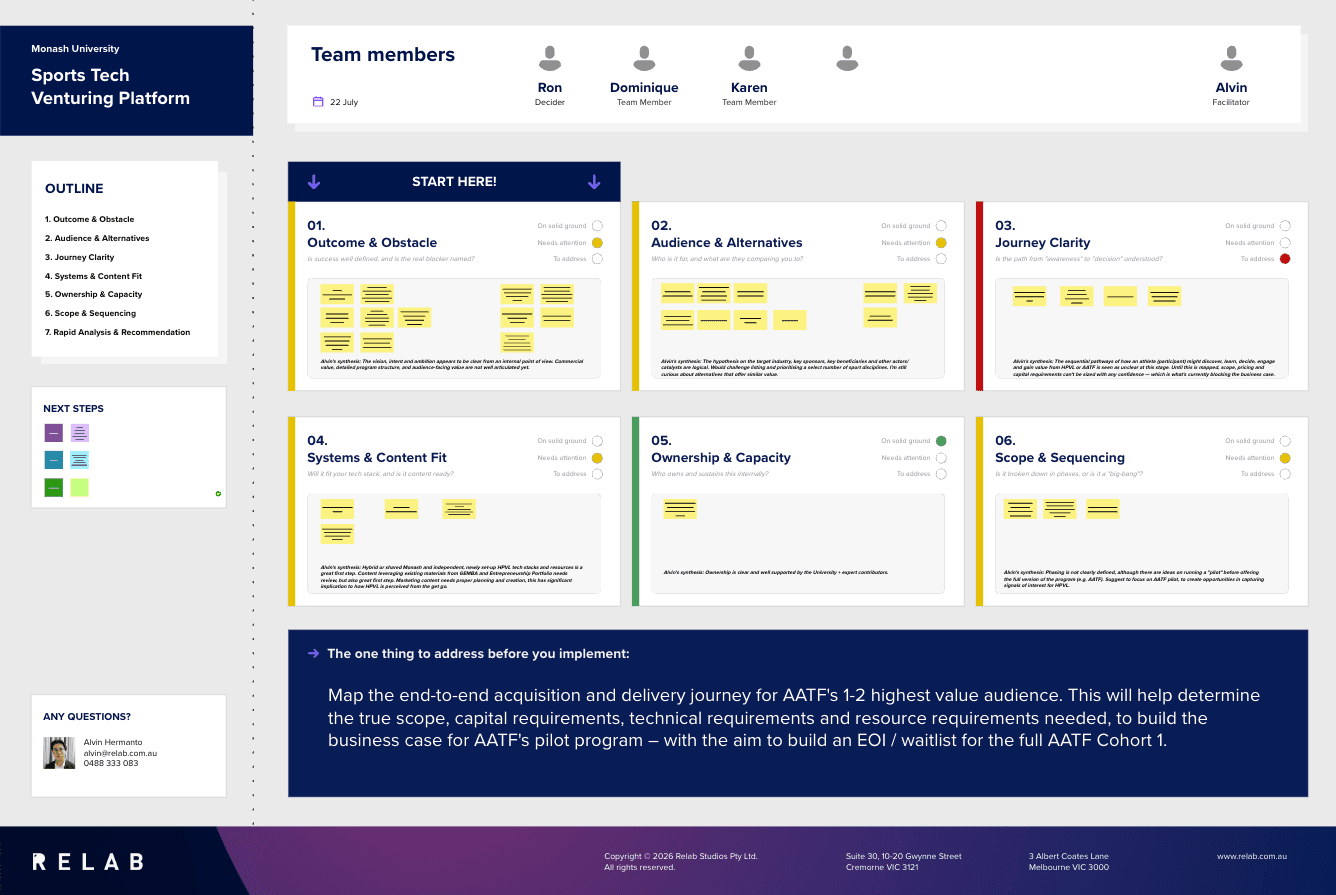Image resolution: width=1336 pixels, height=895 pixels.
Task: Click the RELAB logo in the footer
Action: point(88,862)
